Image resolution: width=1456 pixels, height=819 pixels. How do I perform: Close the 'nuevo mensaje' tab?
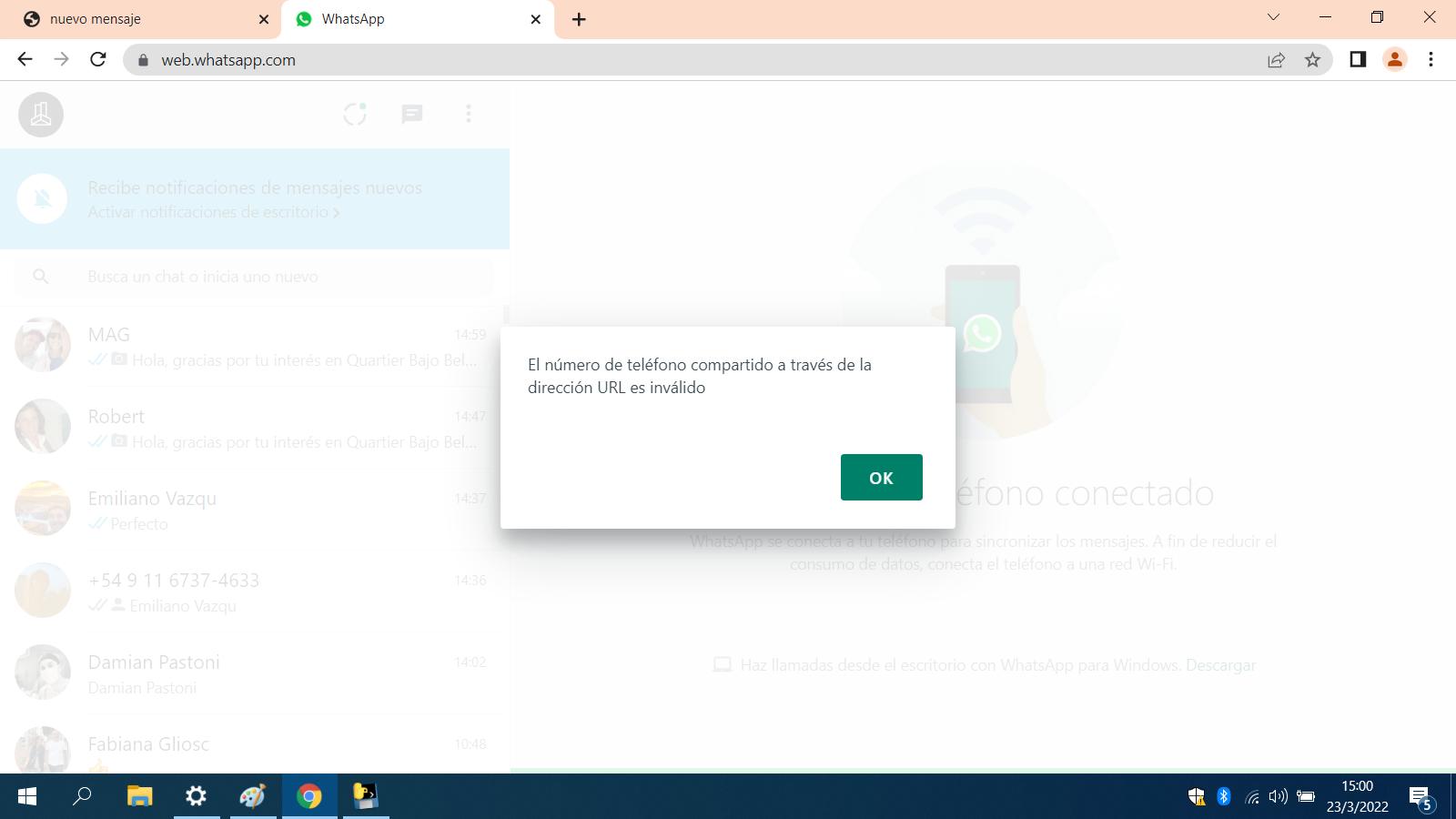click(x=263, y=19)
